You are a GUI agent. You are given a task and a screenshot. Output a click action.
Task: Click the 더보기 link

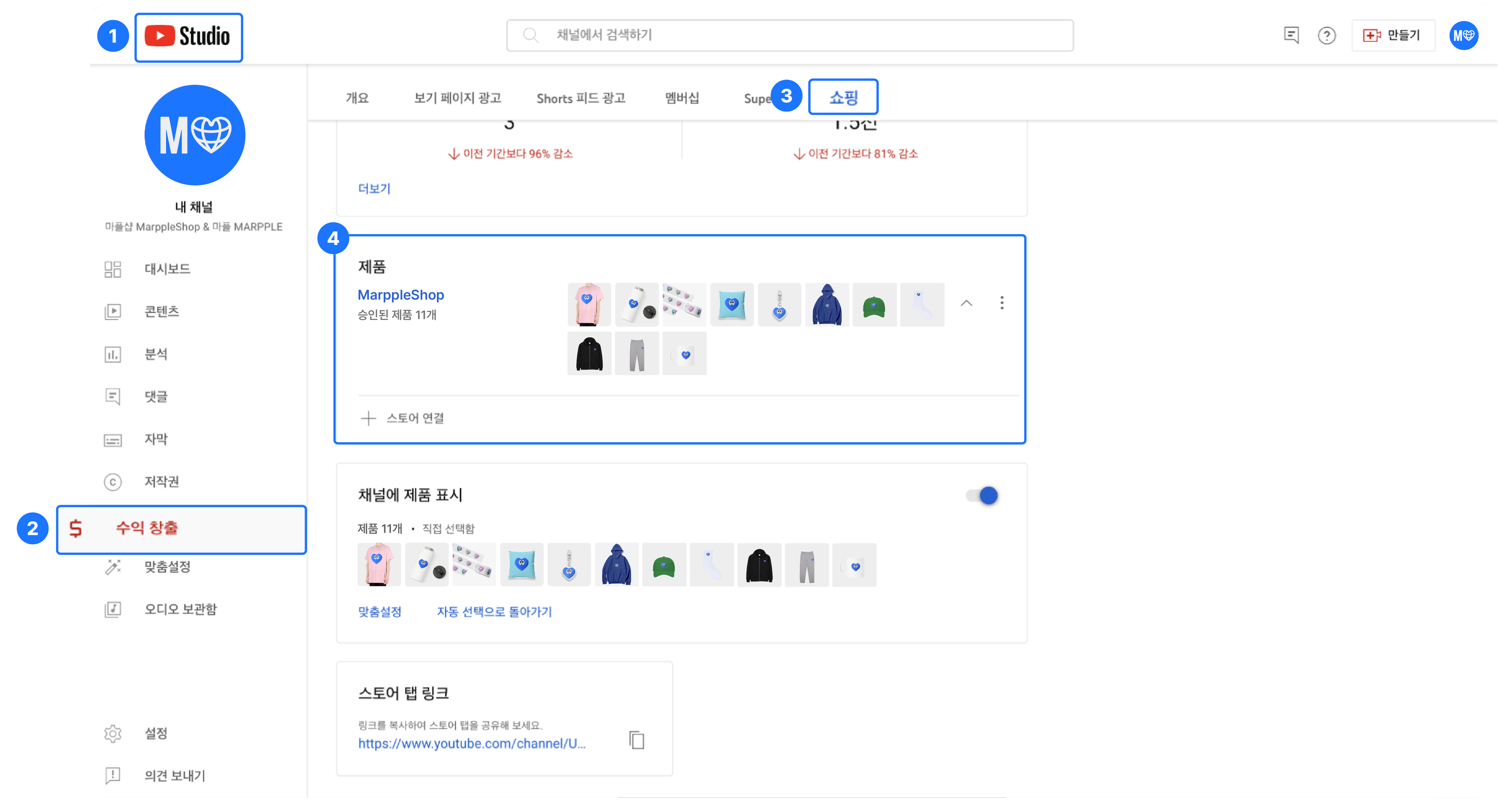point(374,188)
